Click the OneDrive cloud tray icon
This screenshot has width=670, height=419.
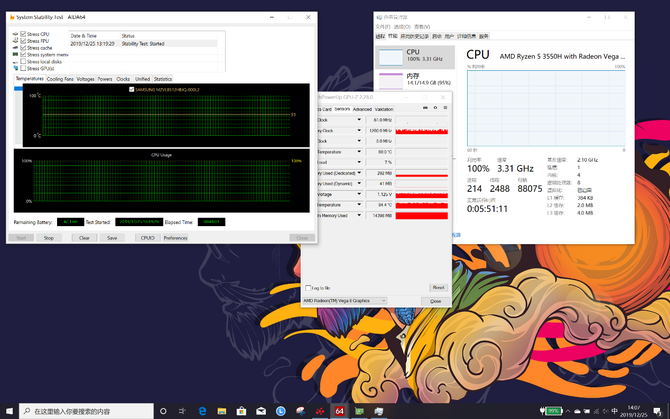tap(577, 411)
